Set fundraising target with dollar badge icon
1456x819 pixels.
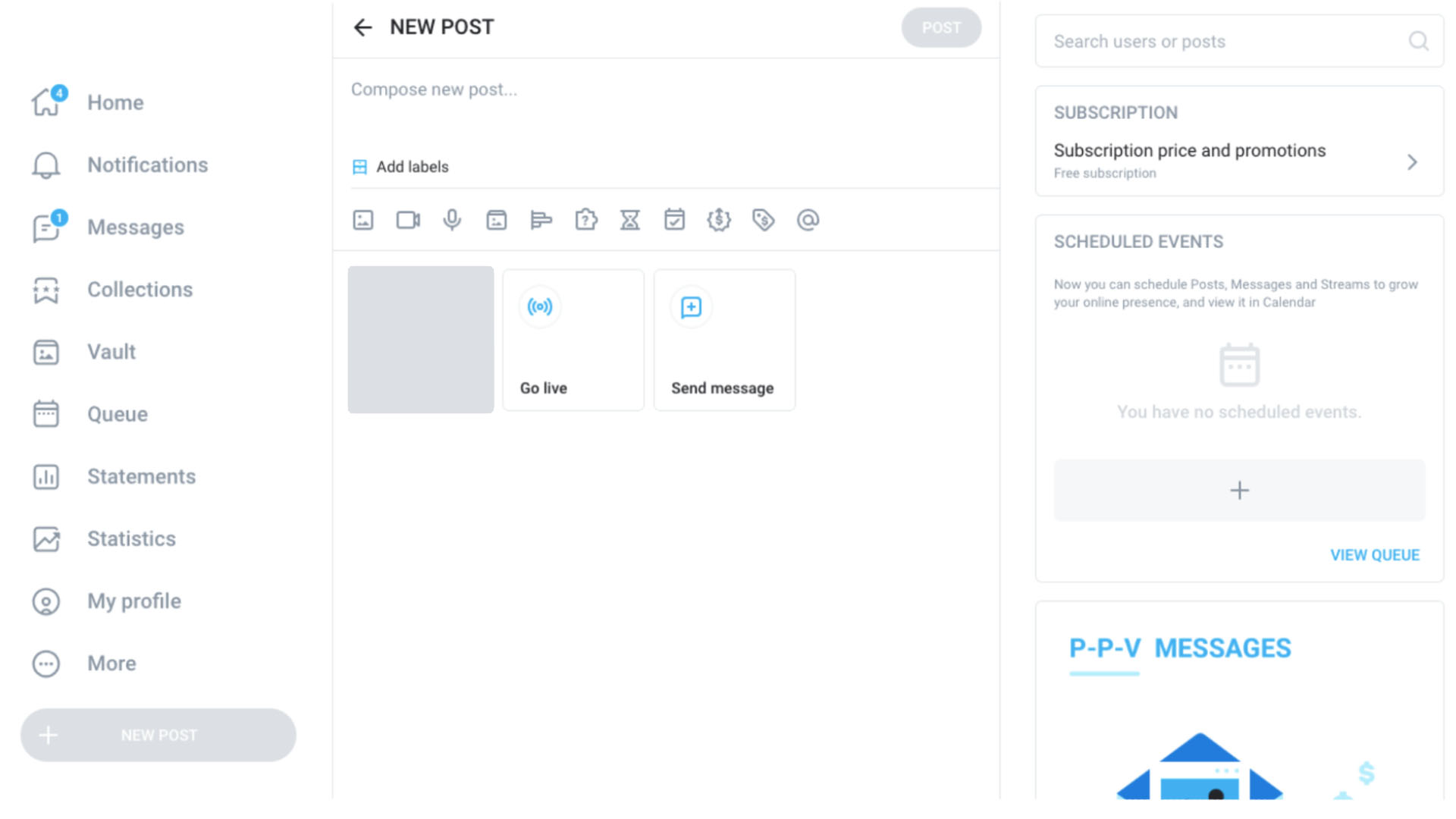pyautogui.click(x=719, y=220)
